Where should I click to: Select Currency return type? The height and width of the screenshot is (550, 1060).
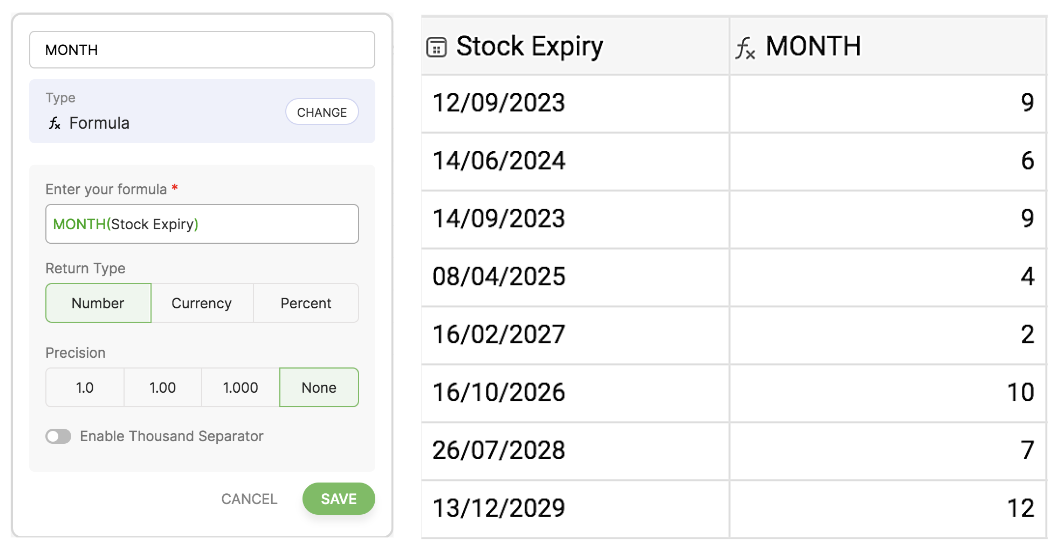201,303
